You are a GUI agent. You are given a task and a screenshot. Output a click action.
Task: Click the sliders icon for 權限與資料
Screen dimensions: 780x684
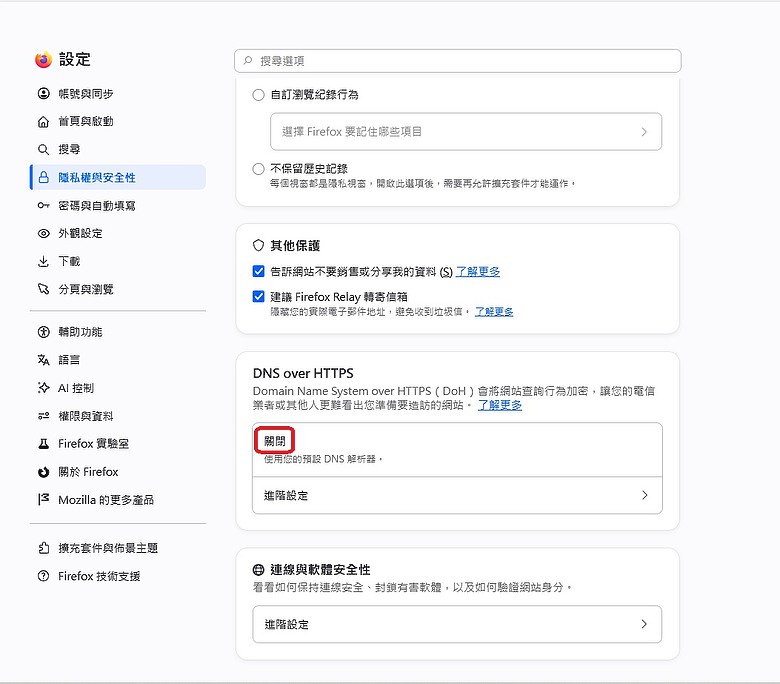pos(44,416)
